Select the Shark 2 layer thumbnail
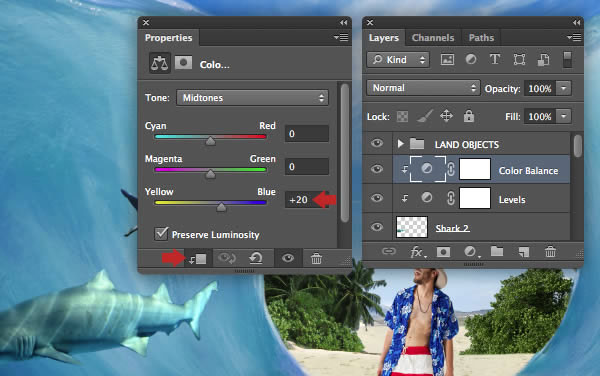Image resolution: width=600 pixels, height=376 pixels. (412, 227)
